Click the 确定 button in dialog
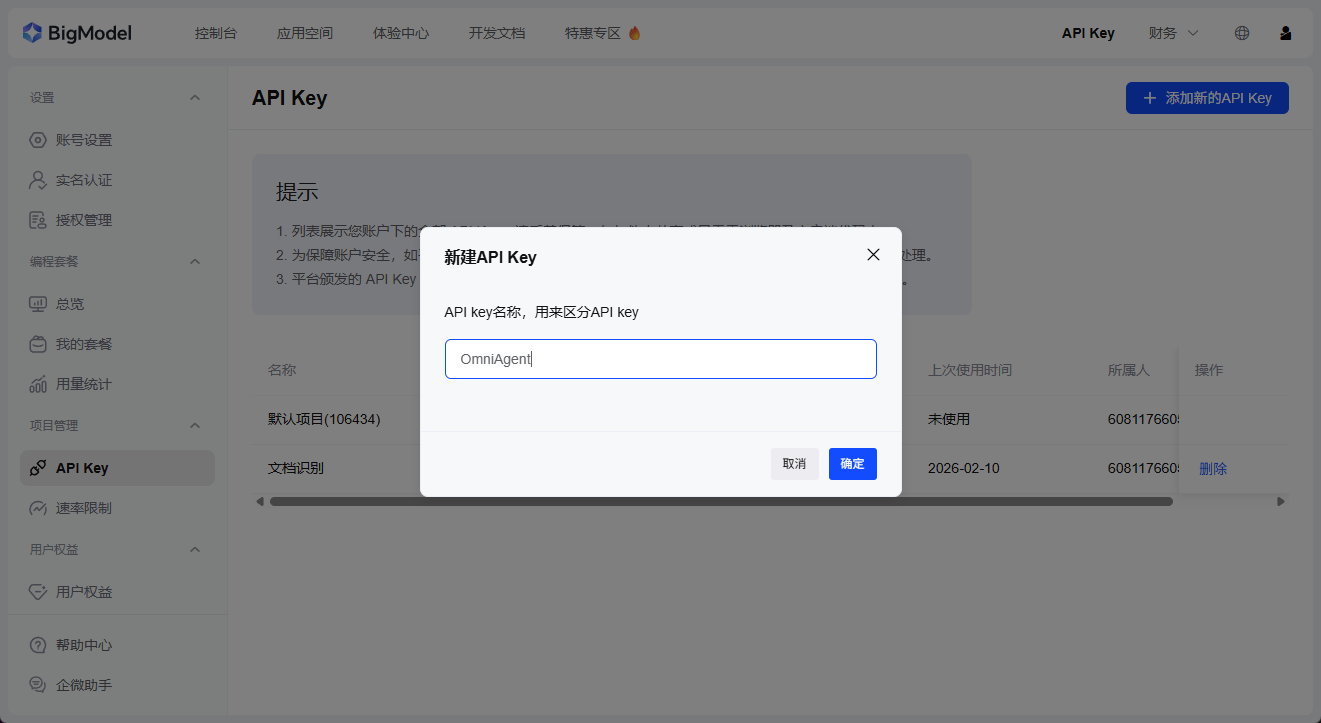The width and height of the screenshot is (1321, 723). click(852, 464)
